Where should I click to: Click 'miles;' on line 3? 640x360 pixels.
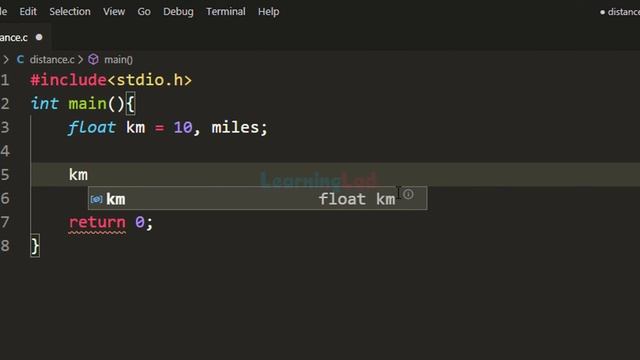point(240,127)
